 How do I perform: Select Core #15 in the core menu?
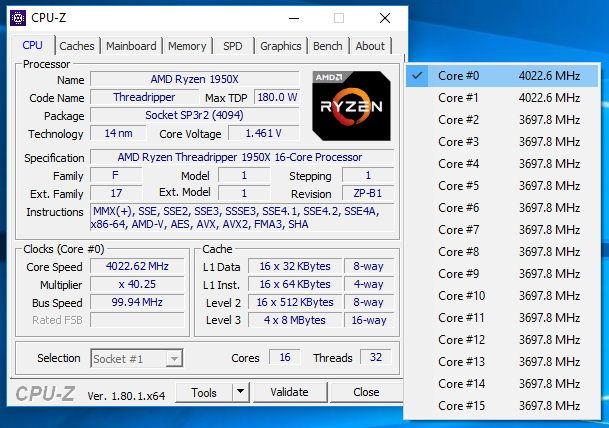(502, 405)
